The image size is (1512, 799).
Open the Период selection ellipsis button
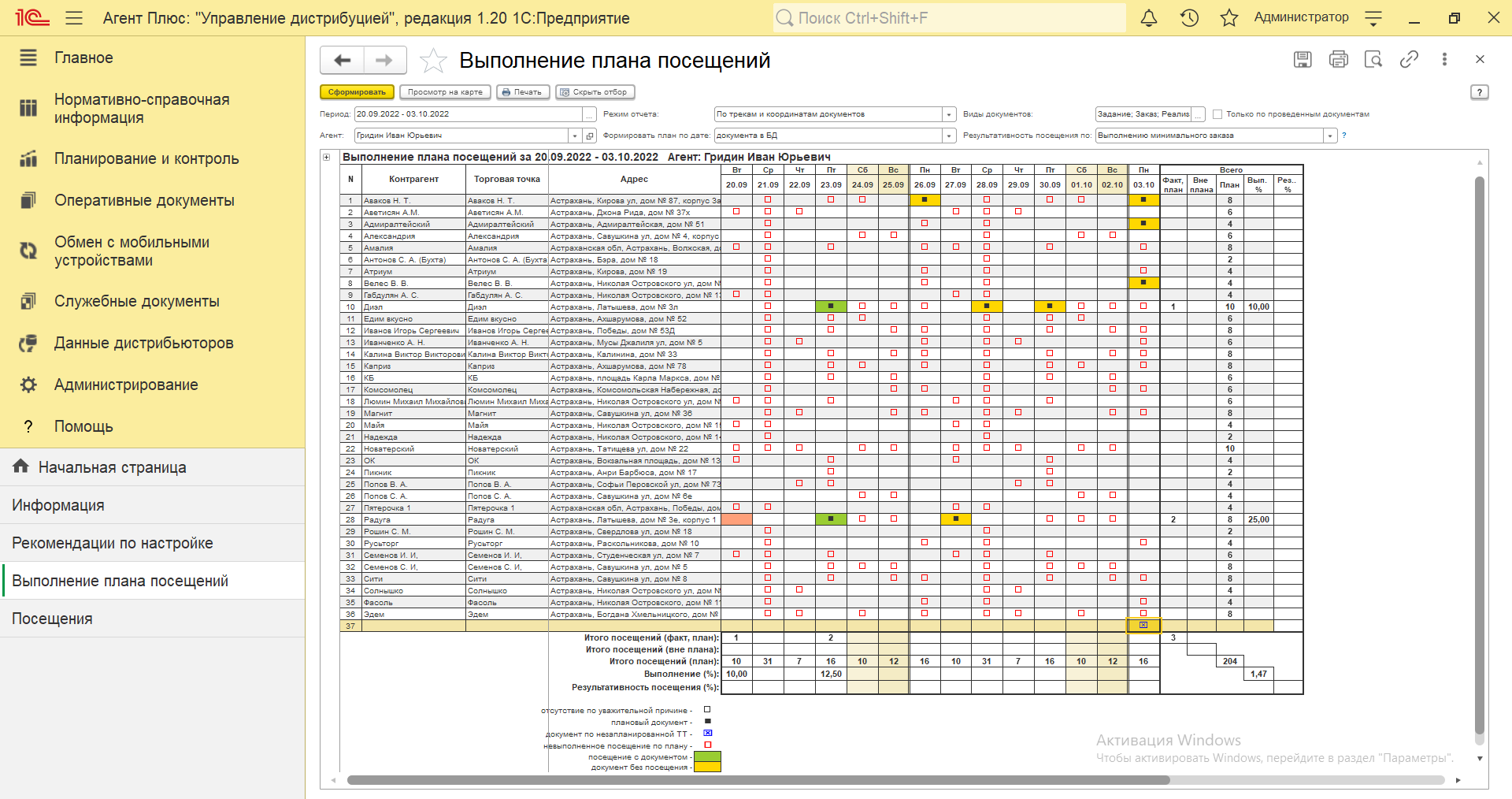point(589,114)
